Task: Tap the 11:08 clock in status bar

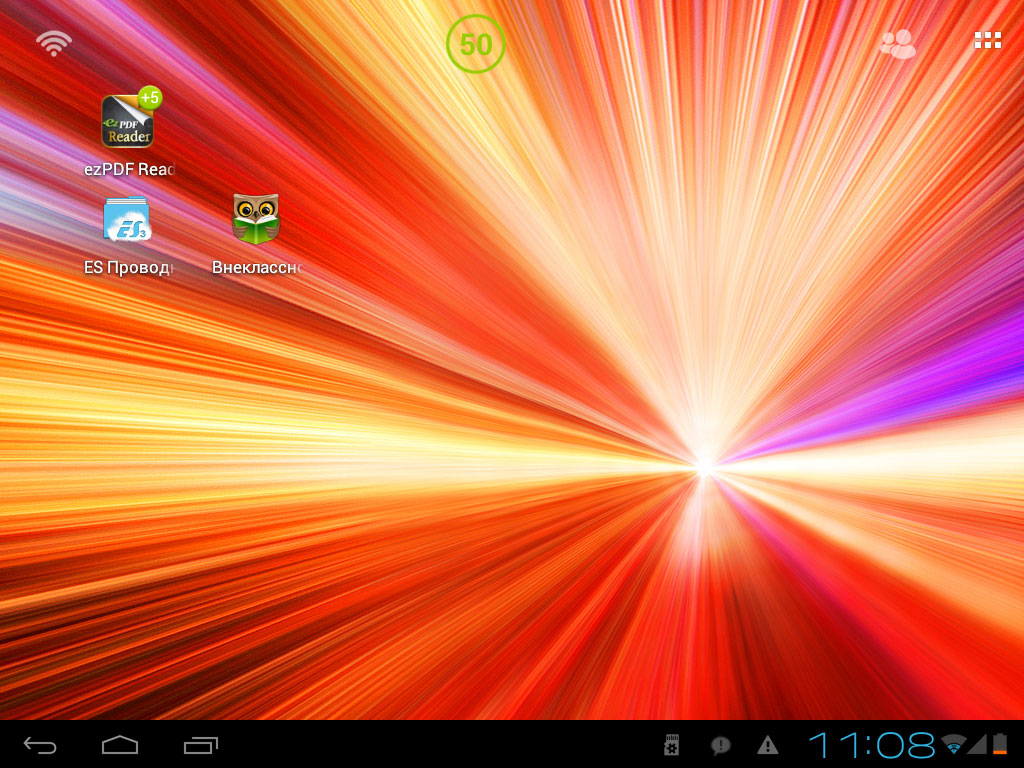Action: (x=871, y=744)
